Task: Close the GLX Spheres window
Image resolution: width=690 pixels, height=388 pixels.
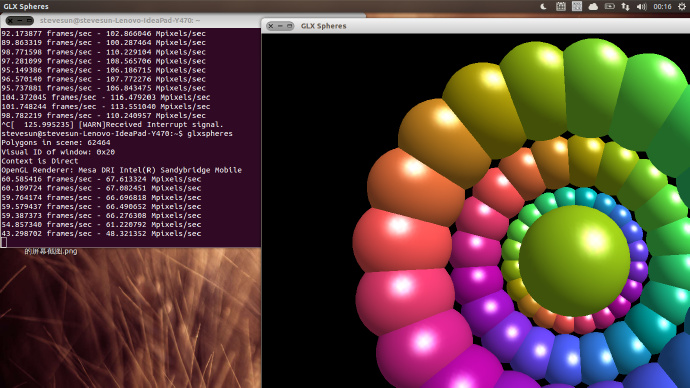Action: 271,26
